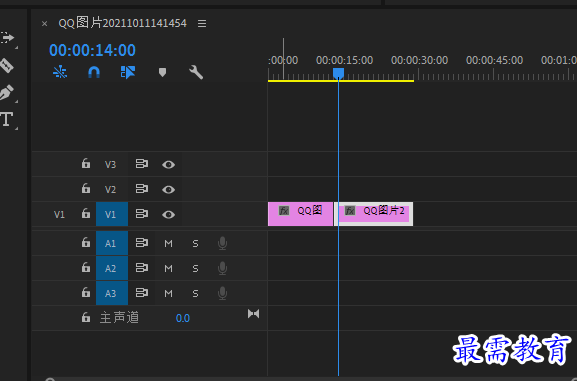Viewport: 577px width, 381px height.
Task: Toggle insert sequences as nests option
Action: click(x=60, y=72)
